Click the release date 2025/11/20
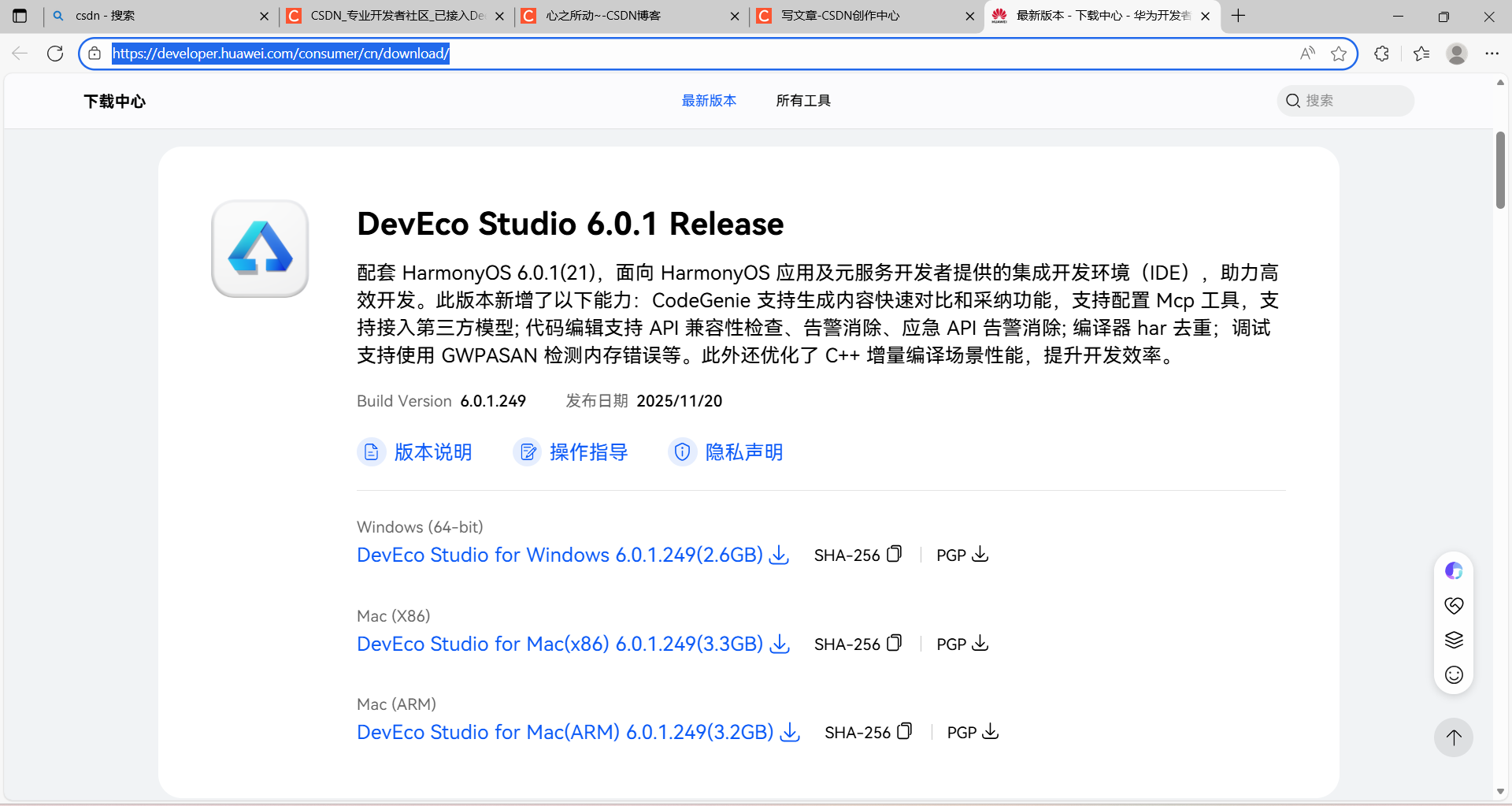Viewport: 1512px width, 806px height. point(679,401)
